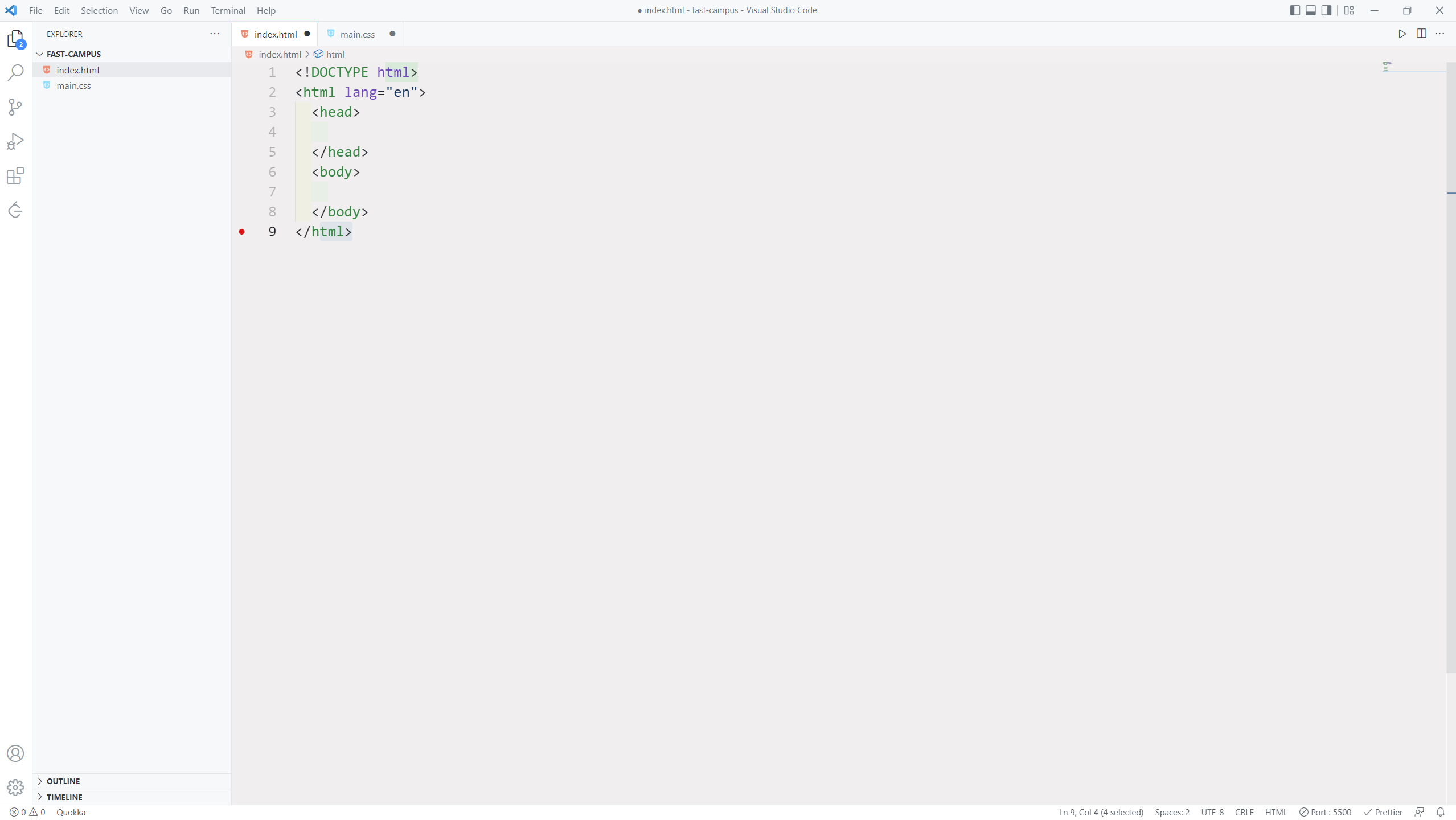
Task: Toggle the bottom Panel layout icon
Action: coord(1311,10)
